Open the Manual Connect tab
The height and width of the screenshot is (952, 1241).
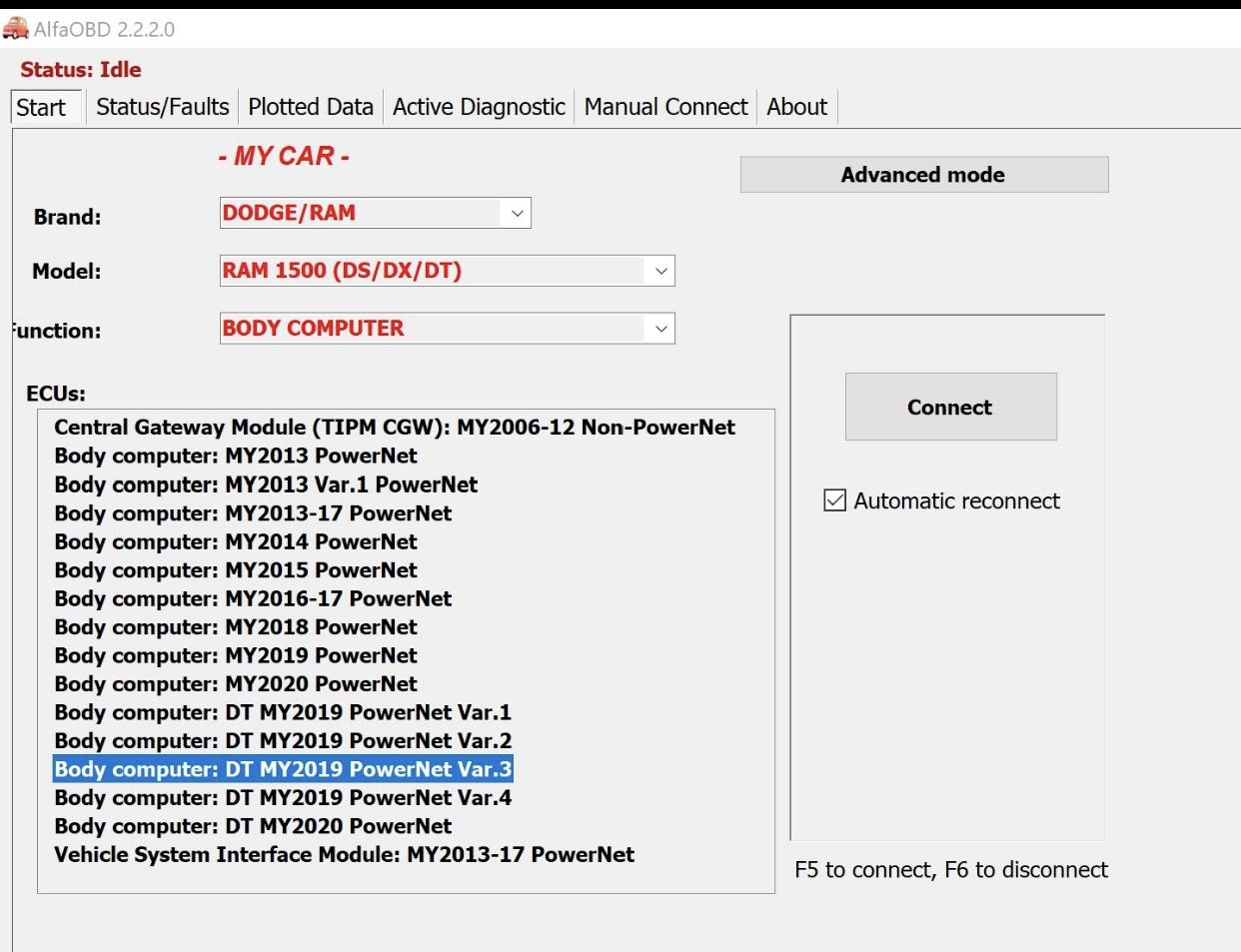coord(665,107)
